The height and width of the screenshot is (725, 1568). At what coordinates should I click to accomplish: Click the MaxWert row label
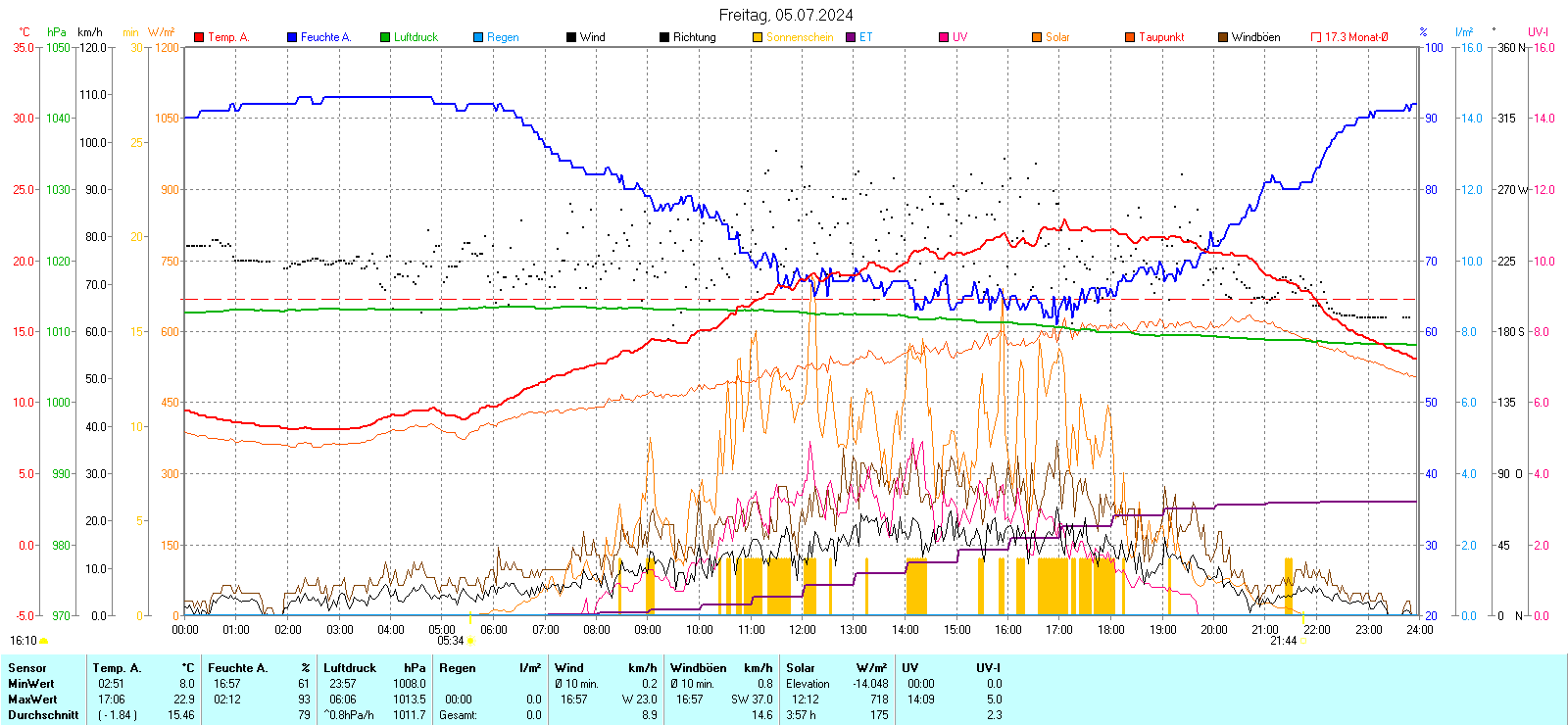pos(32,700)
